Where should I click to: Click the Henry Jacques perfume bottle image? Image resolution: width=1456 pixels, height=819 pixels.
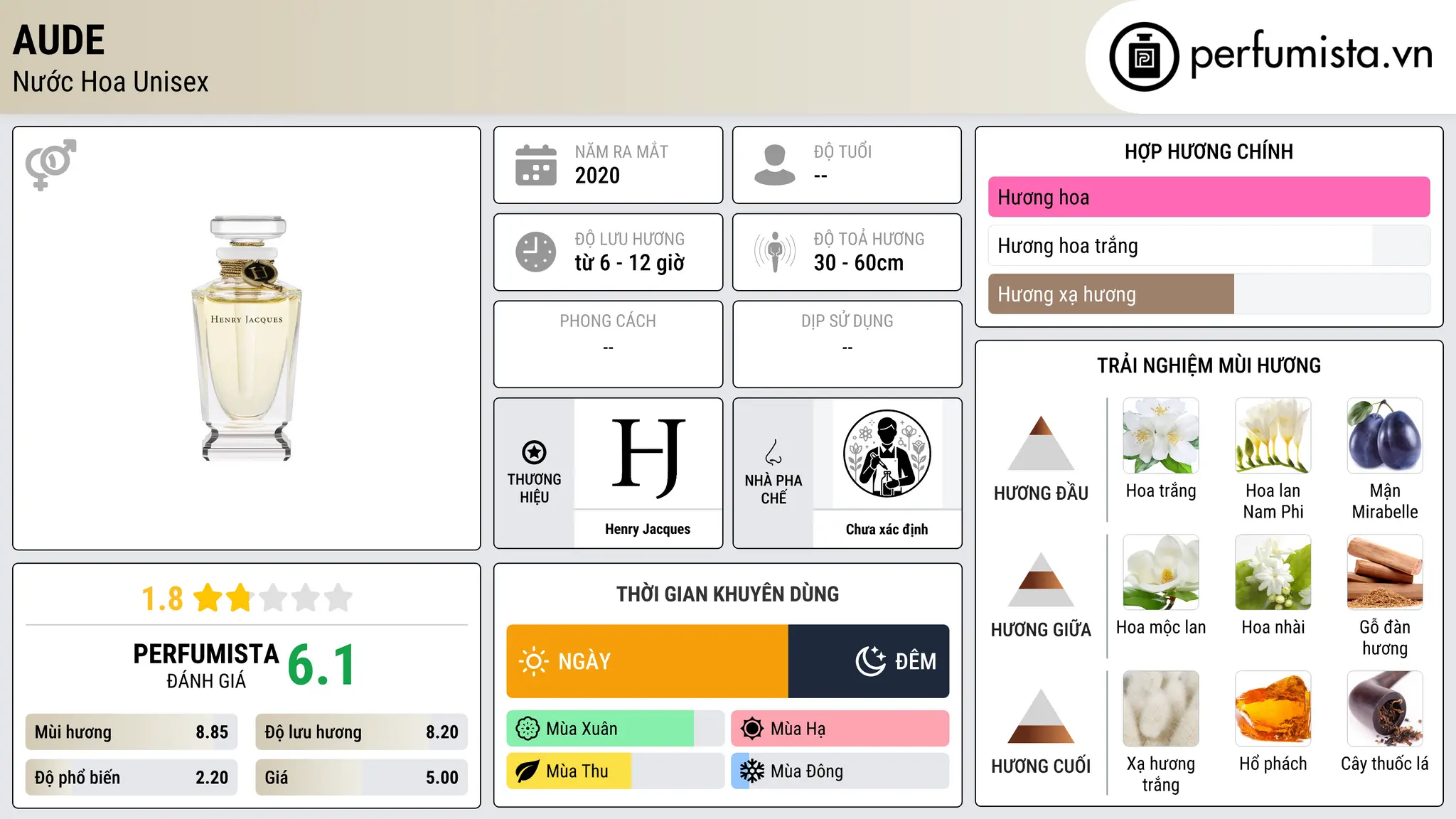[247, 338]
